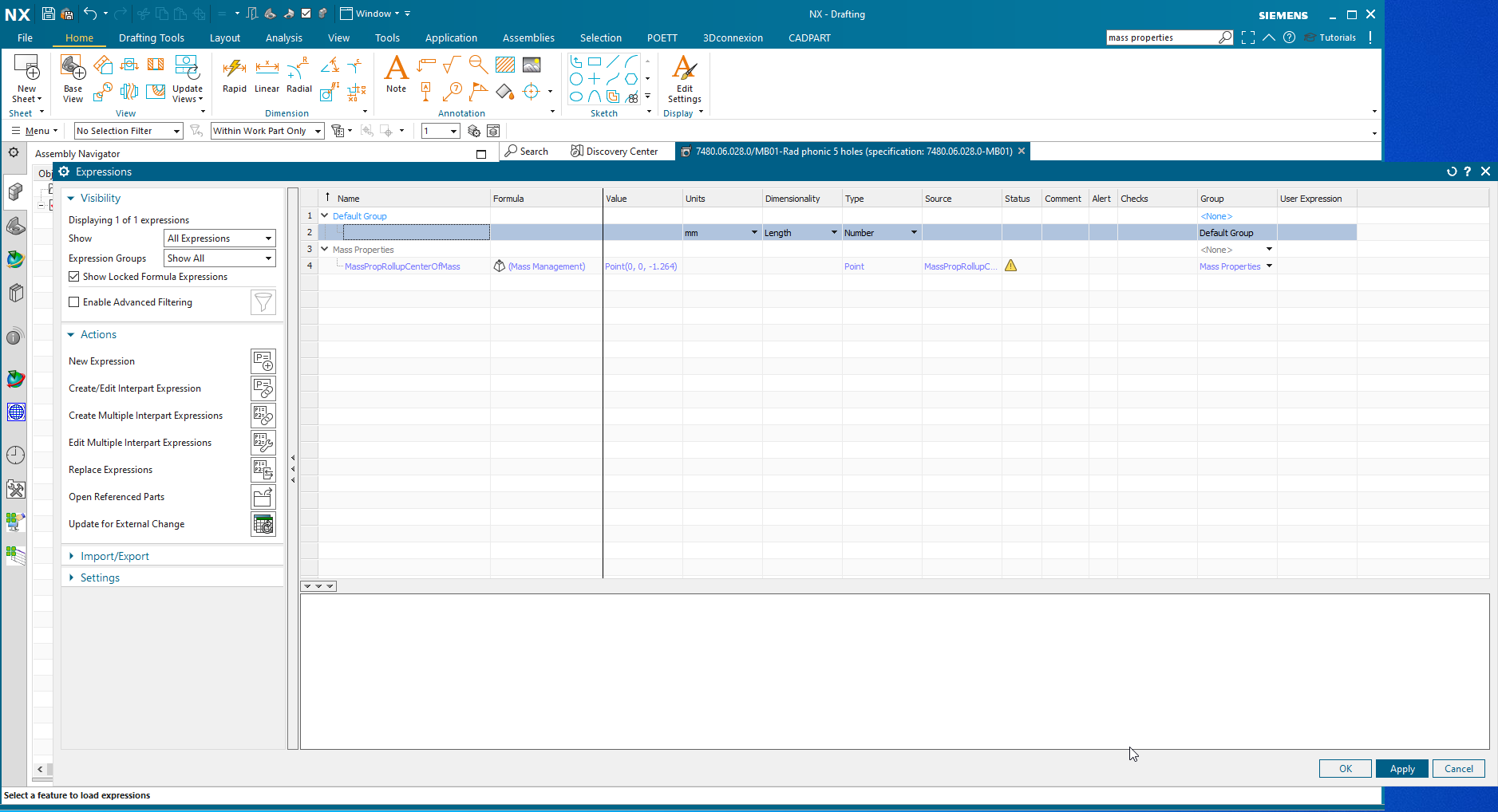Image resolution: width=1498 pixels, height=812 pixels.
Task: Open the Within Work Part Only dropdown
Action: 267,131
